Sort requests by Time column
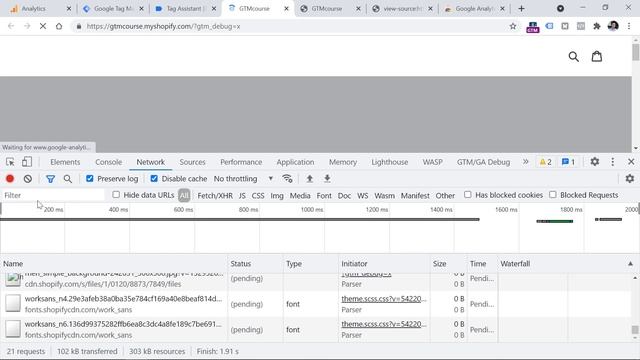 [x=482, y=264]
